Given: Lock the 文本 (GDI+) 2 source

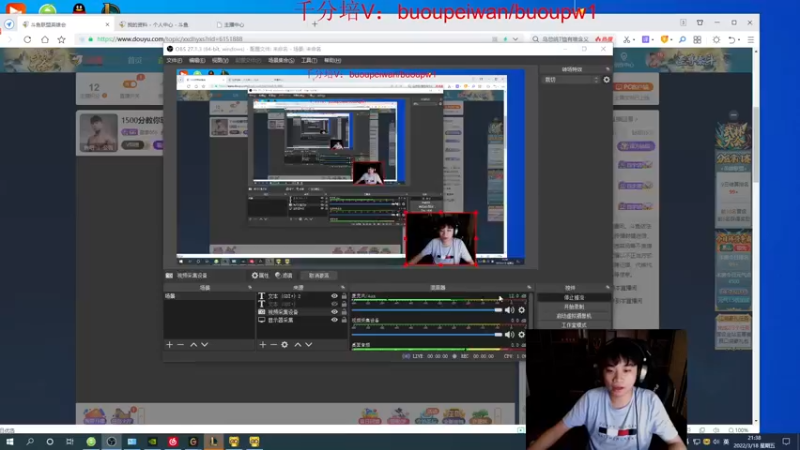Looking at the screenshot, I should 344,296.
